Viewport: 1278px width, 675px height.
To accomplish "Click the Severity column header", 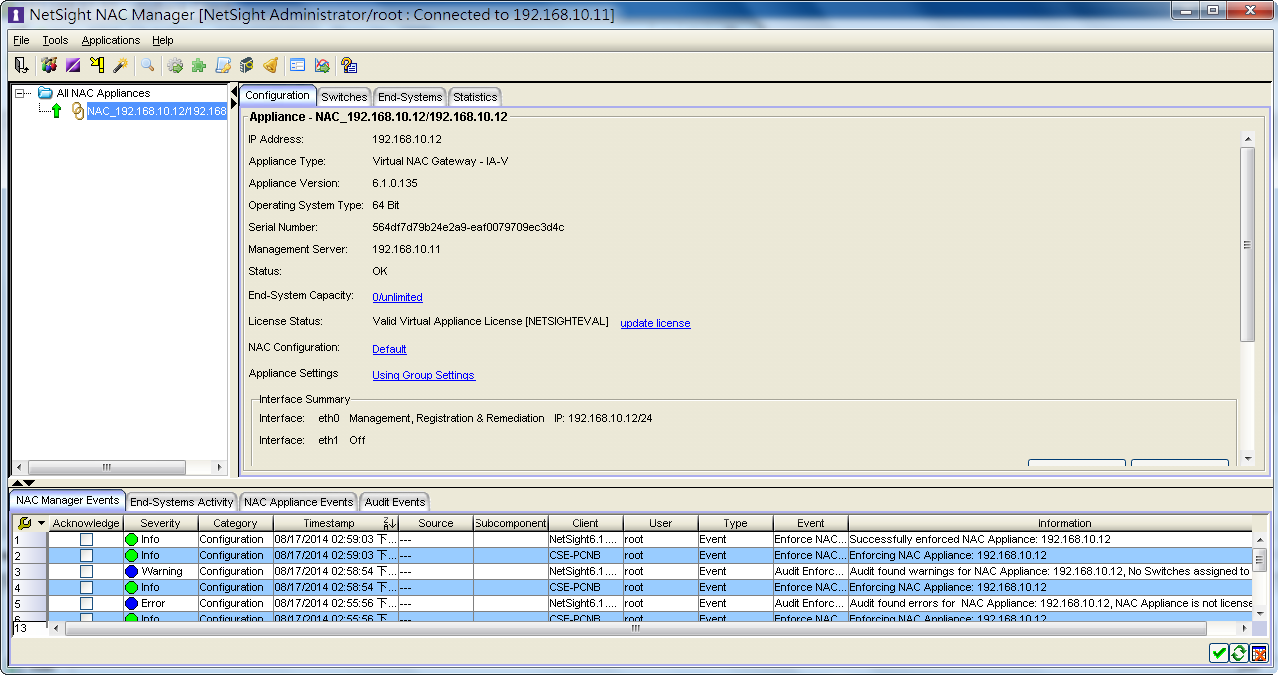I will point(160,523).
